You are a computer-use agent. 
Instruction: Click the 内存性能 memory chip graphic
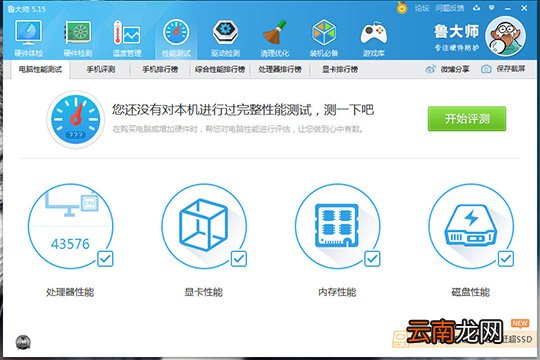coord(337,226)
